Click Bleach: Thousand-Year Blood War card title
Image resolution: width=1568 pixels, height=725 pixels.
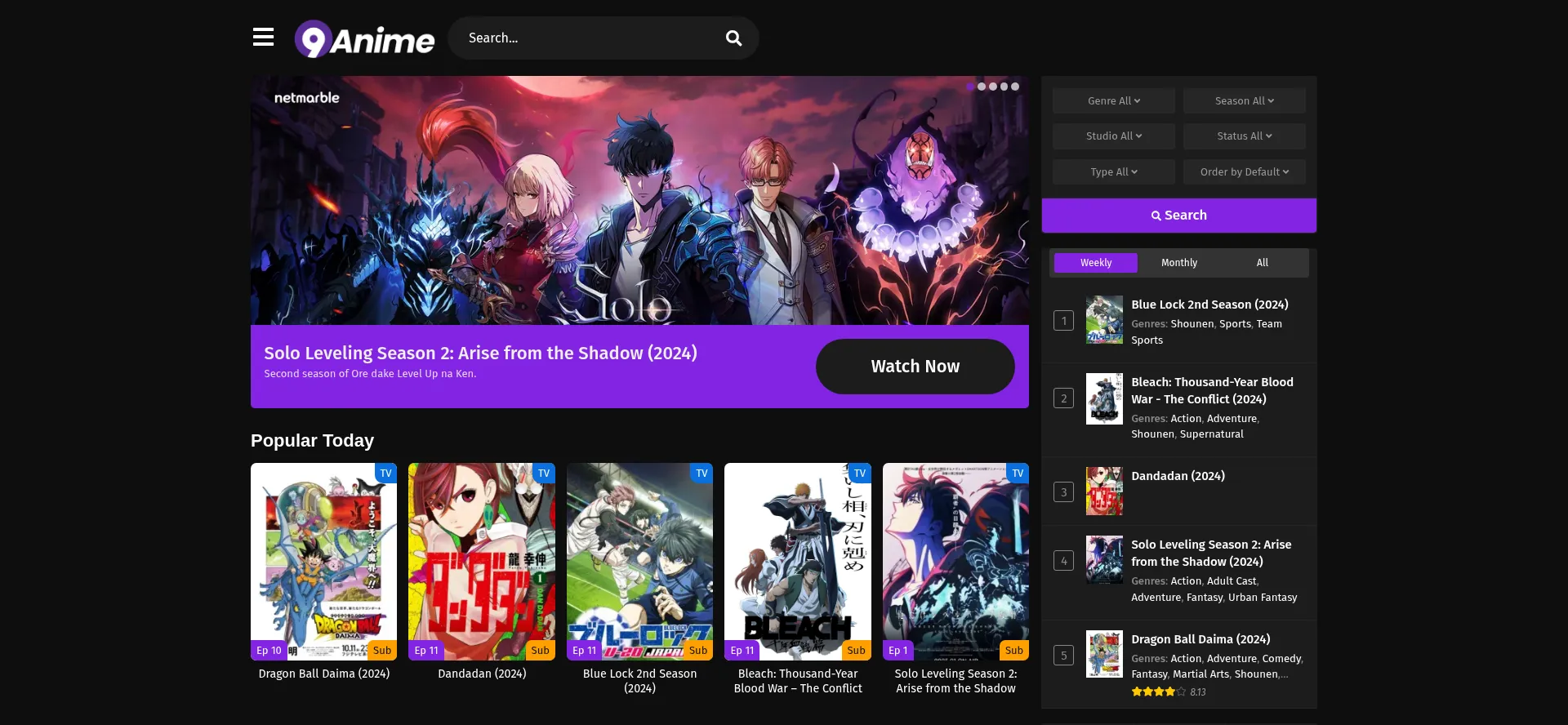click(x=798, y=681)
